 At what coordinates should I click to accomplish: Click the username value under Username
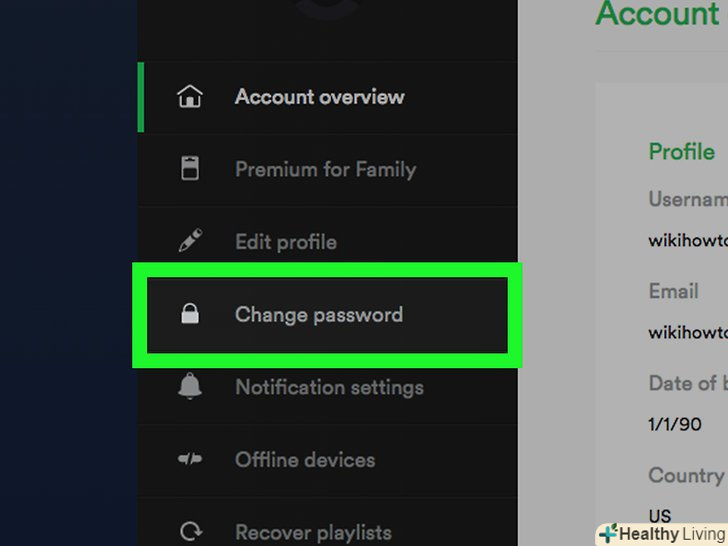pyautogui.click(x=688, y=241)
